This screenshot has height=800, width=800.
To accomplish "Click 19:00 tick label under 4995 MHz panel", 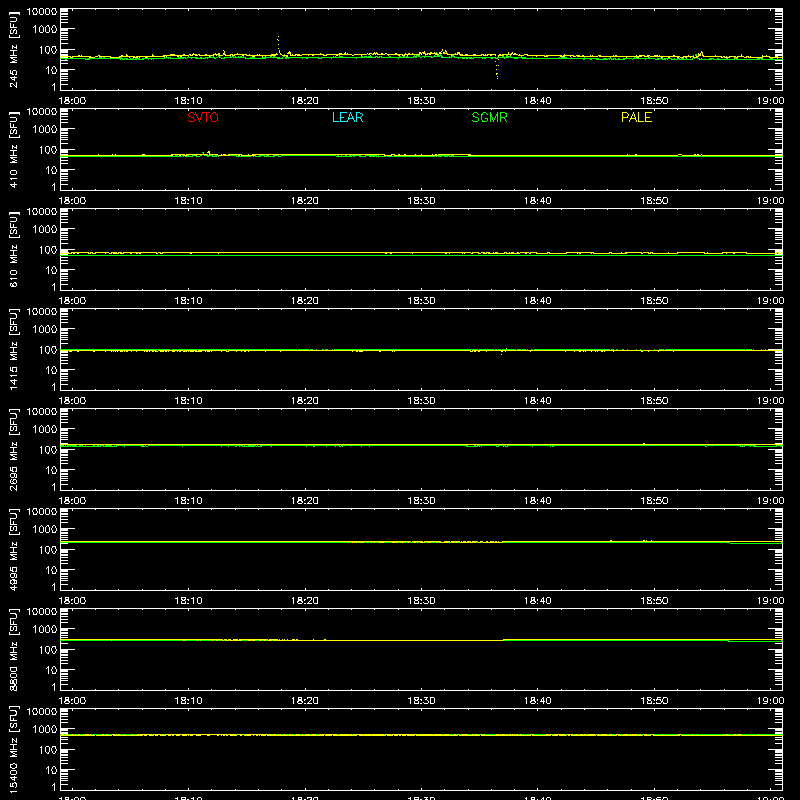I will point(770,601).
